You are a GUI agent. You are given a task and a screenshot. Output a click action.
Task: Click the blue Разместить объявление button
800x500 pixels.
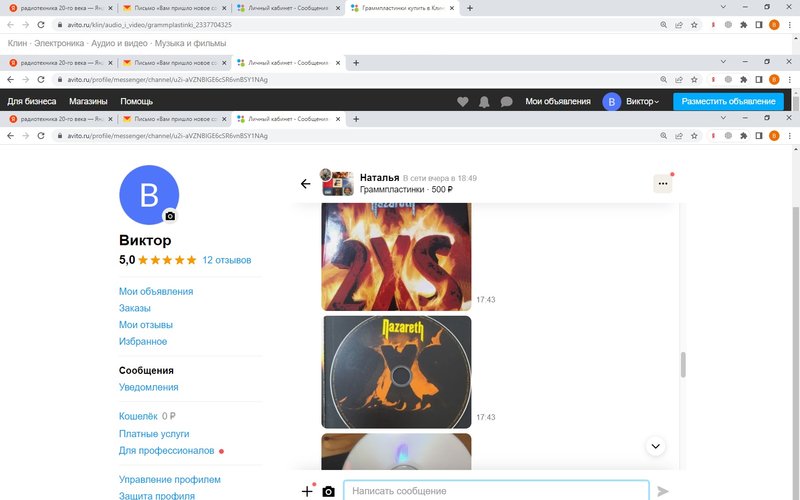tap(728, 102)
